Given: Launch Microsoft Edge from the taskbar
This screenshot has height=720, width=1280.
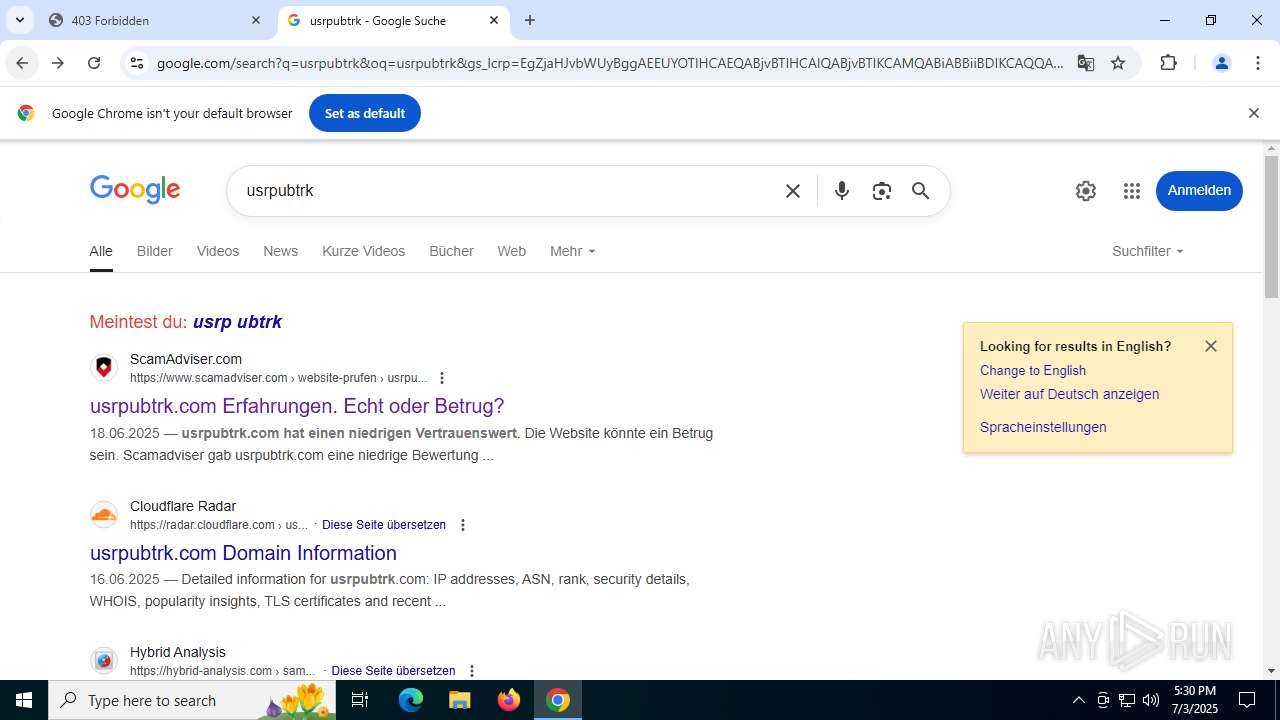Looking at the screenshot, I should click(x=411, y=700).
